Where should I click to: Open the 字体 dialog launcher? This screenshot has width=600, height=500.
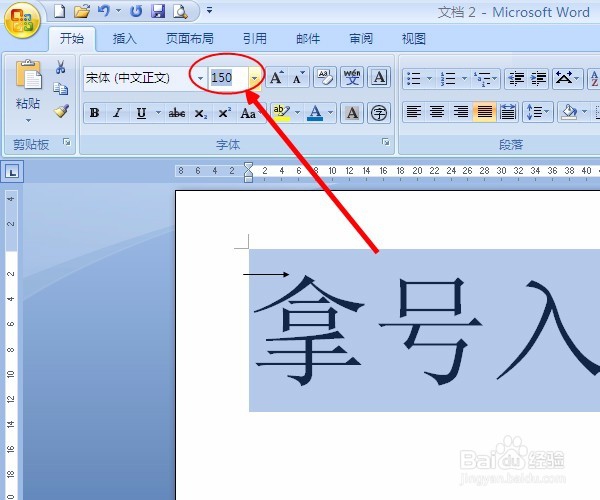pos(386,142)
